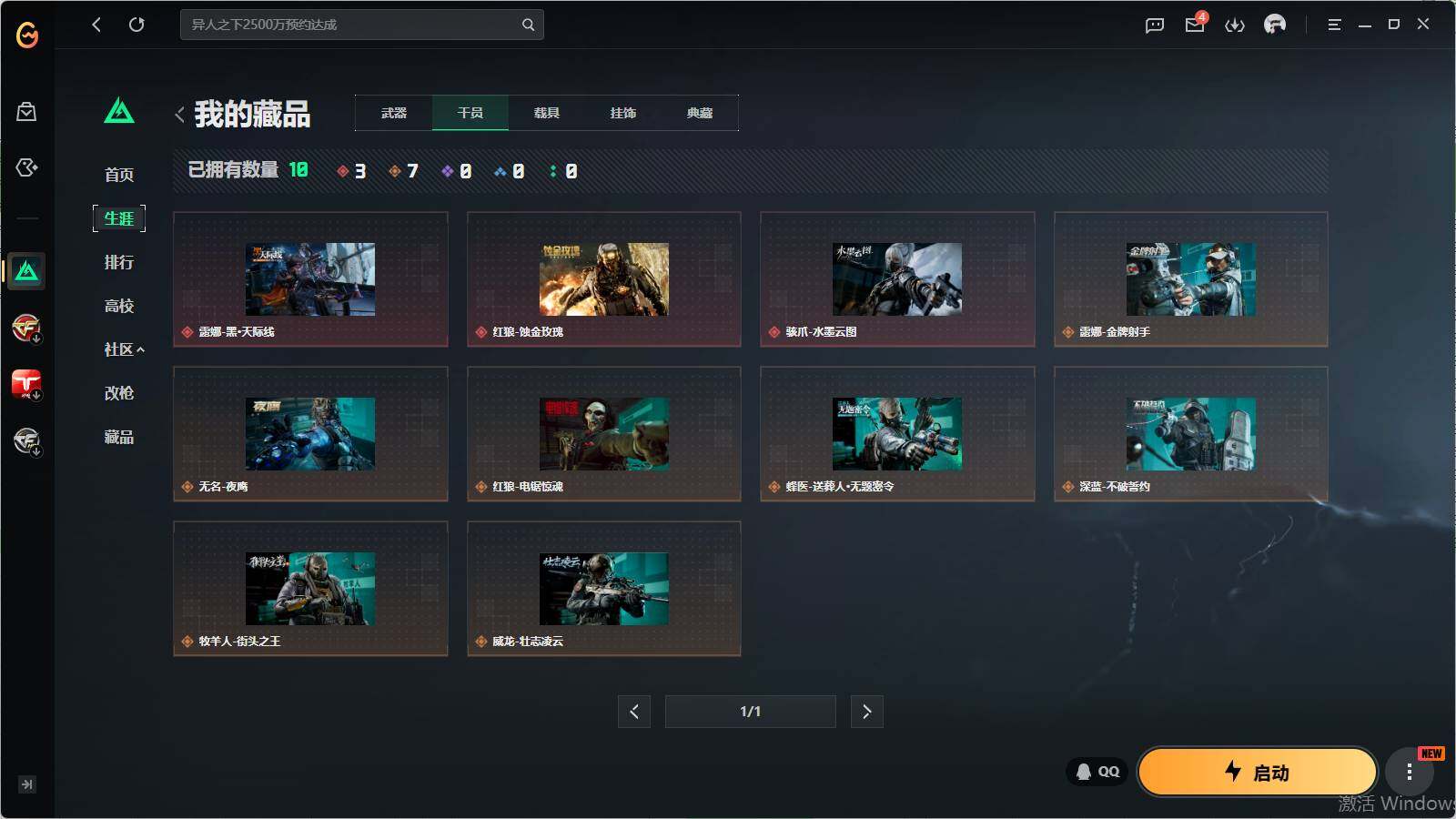
Task: Switch to the 典藏 tab
Action: coord(700,113)
